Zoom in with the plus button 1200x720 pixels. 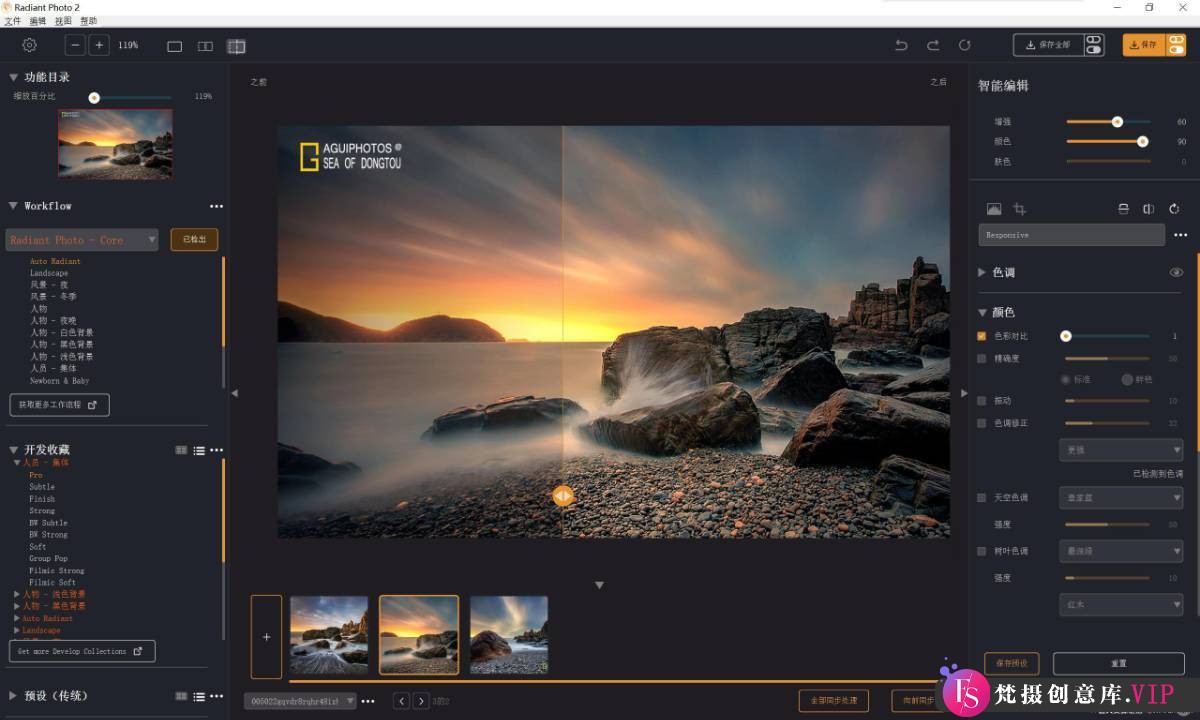point(99,45)
